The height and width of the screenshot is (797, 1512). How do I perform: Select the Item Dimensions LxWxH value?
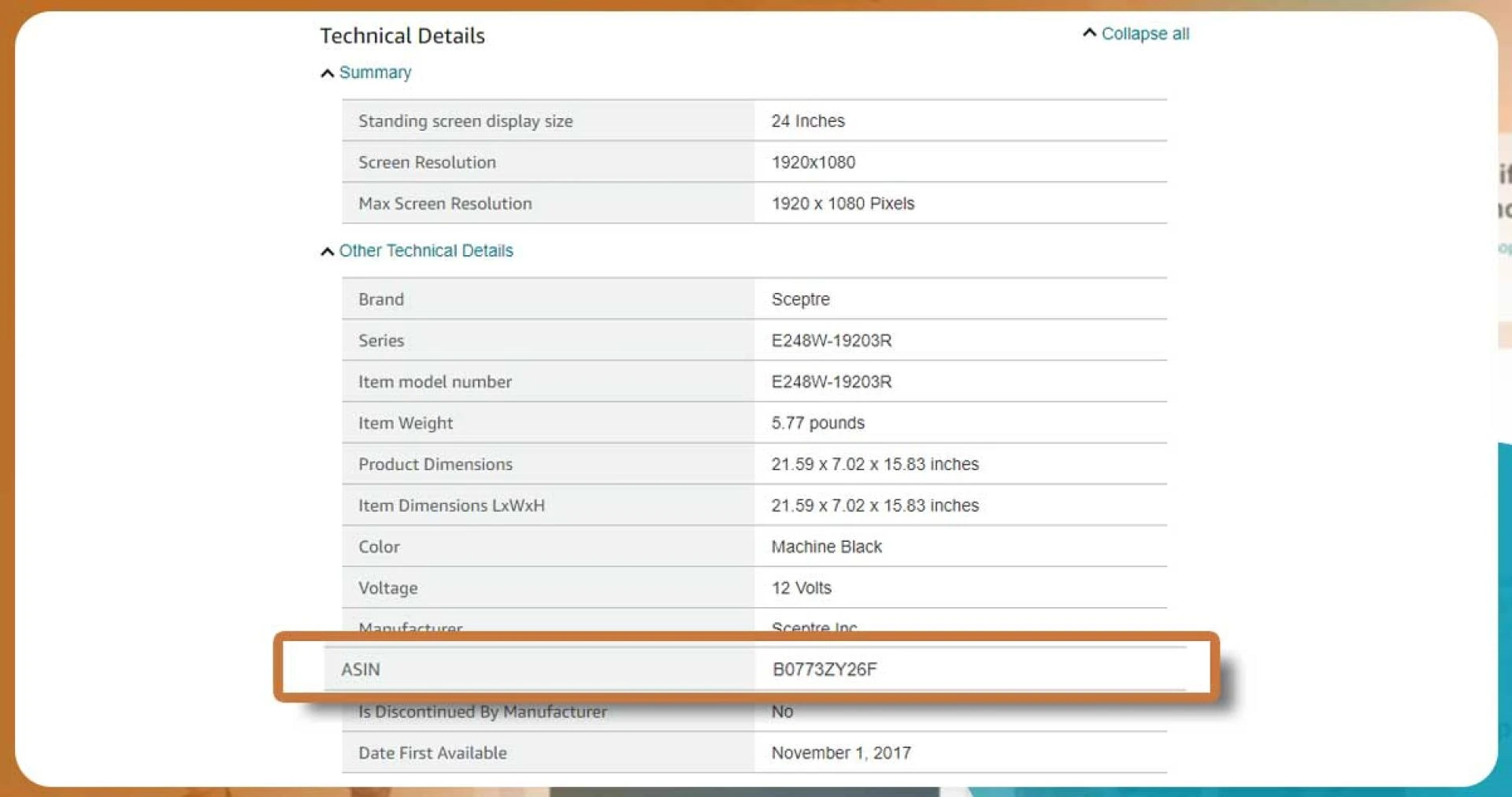click(x=875, y=506)
